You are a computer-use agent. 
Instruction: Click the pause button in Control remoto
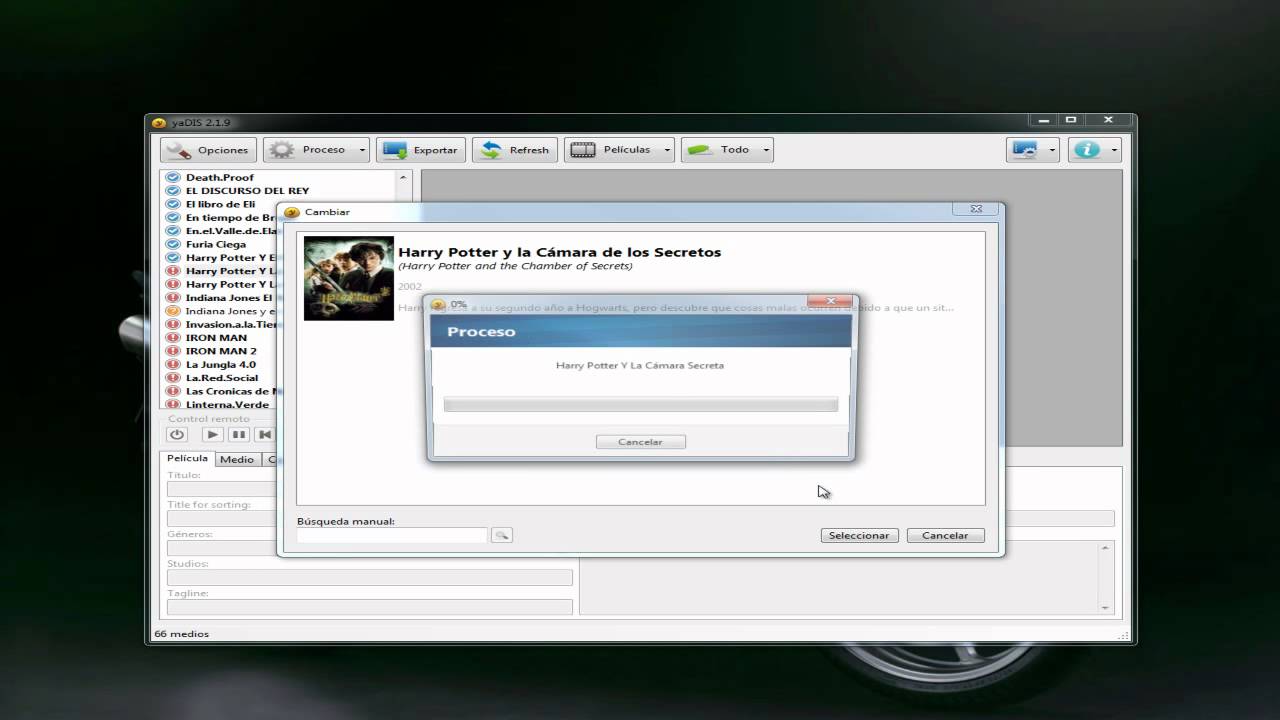point(238,434)
